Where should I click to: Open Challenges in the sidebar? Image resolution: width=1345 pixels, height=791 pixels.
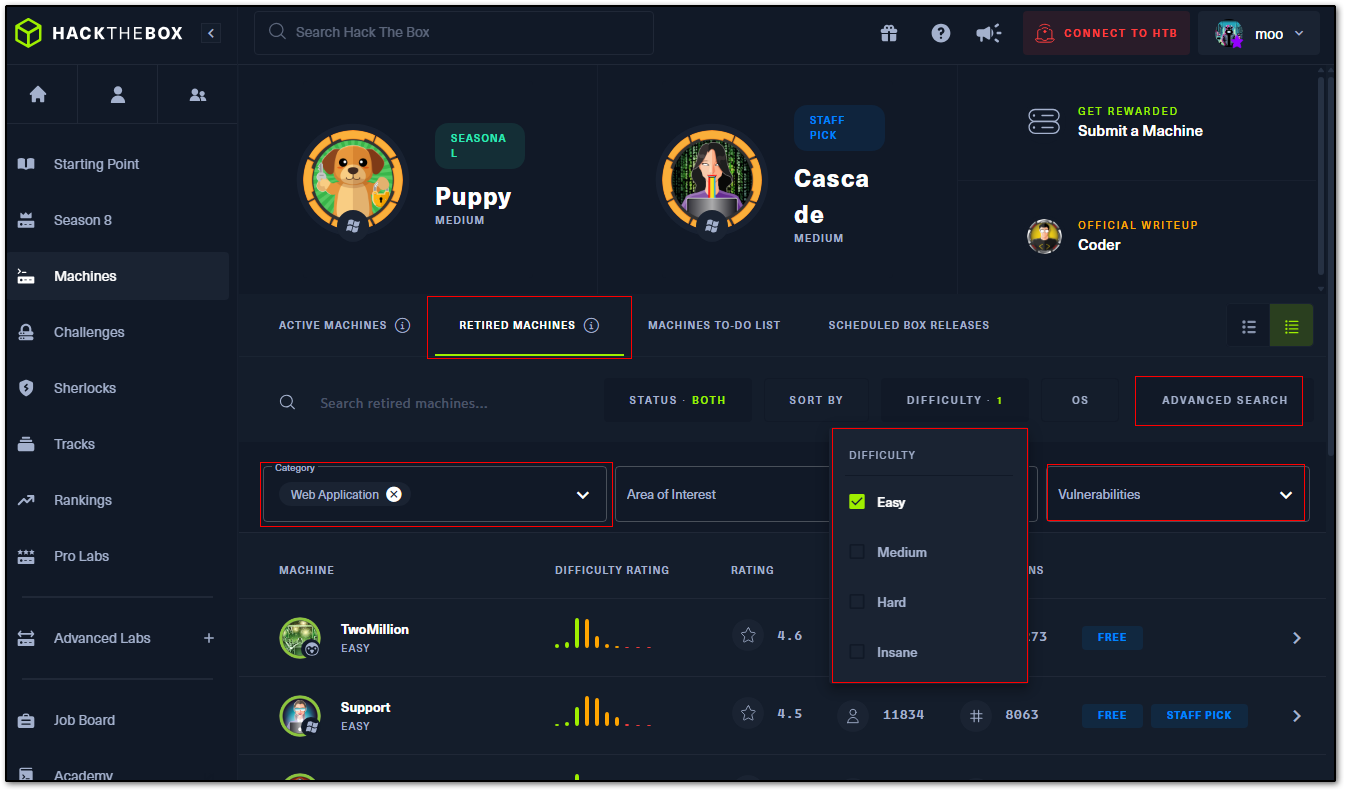point(118,332)
